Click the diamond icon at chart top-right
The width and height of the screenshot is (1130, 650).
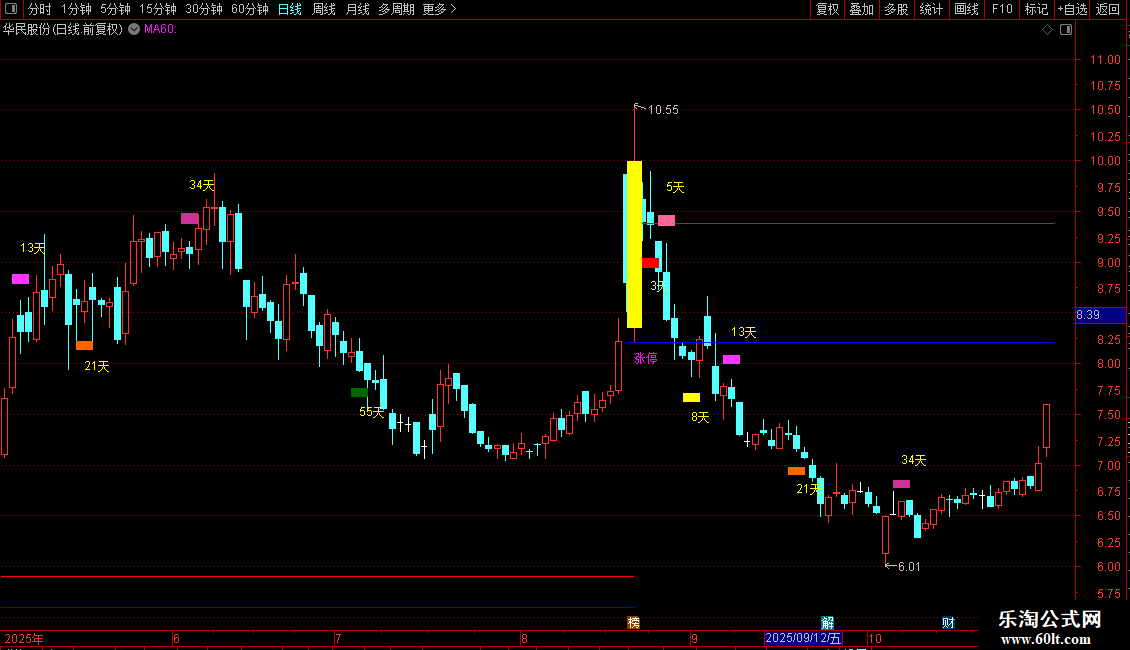(x=1048, y=30)
